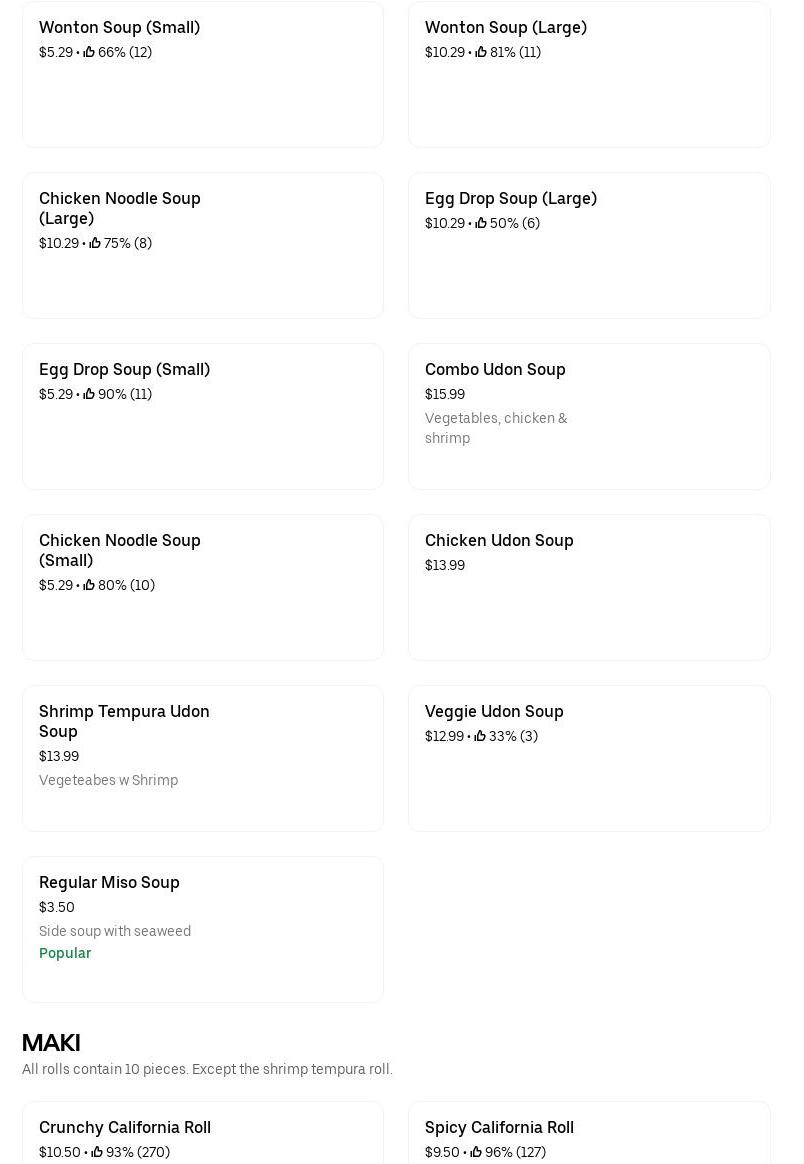This screenshot has width=804, height=1164.
Task: Open the Chicken Udon Soup item
Action: (x=589, y=587)
